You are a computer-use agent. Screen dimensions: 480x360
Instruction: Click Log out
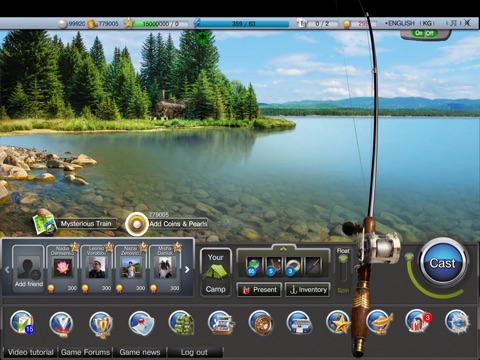click(x=194, y=352)
